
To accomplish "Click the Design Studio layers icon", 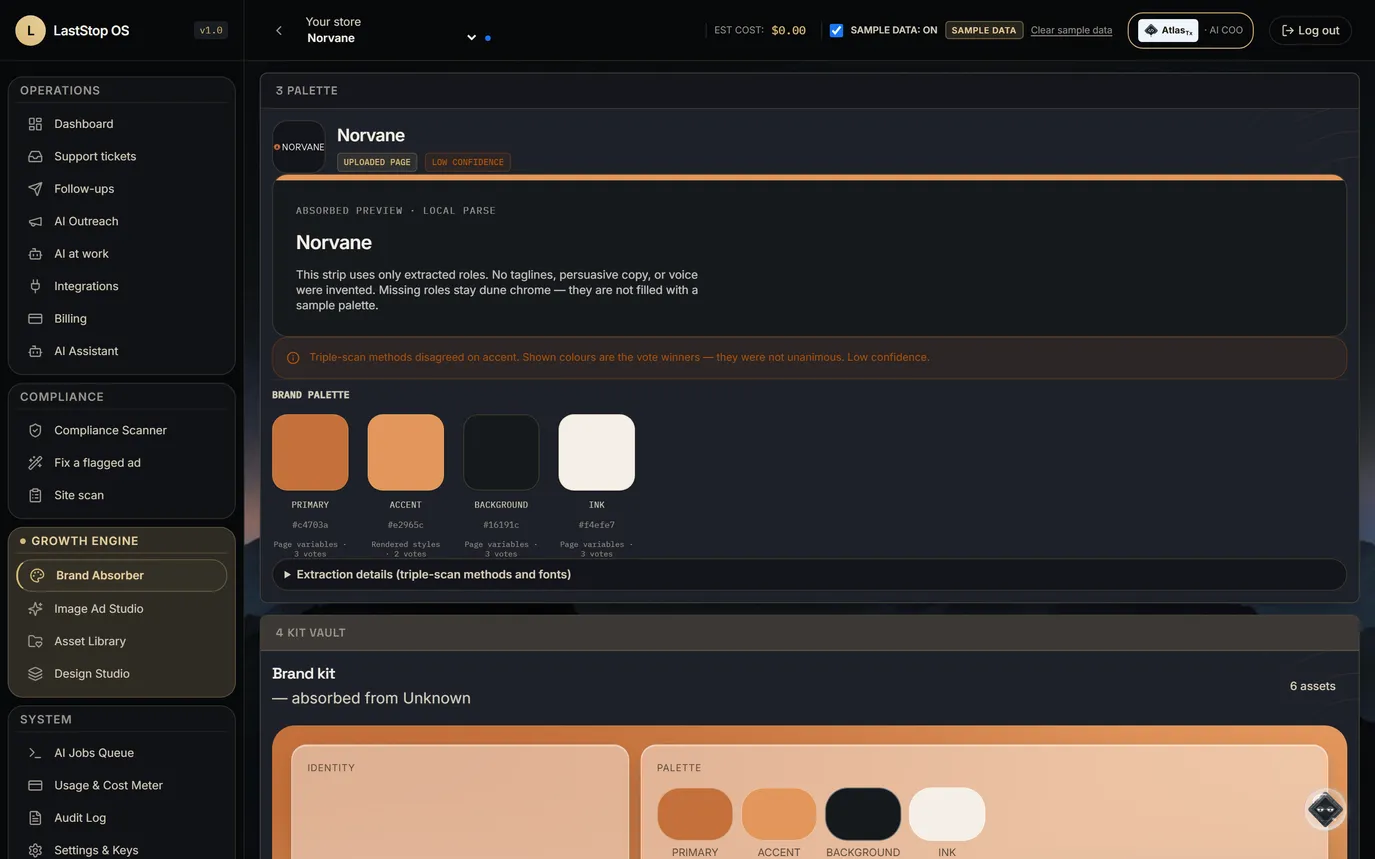I will click(x=35, y=674).
